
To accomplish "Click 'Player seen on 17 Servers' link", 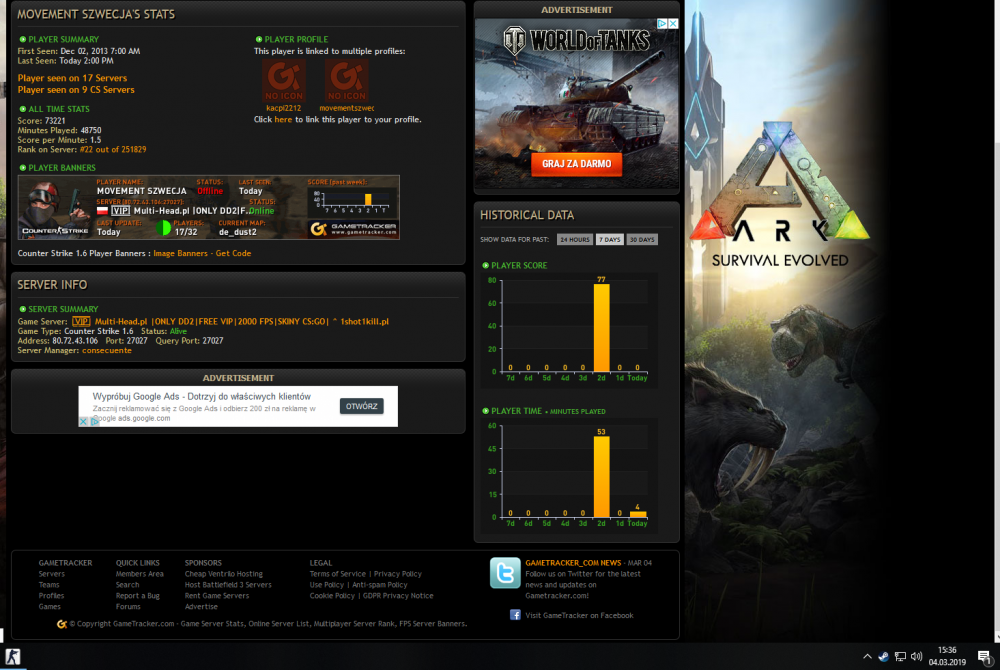I will pyautogui.click(x=72, y=78).
